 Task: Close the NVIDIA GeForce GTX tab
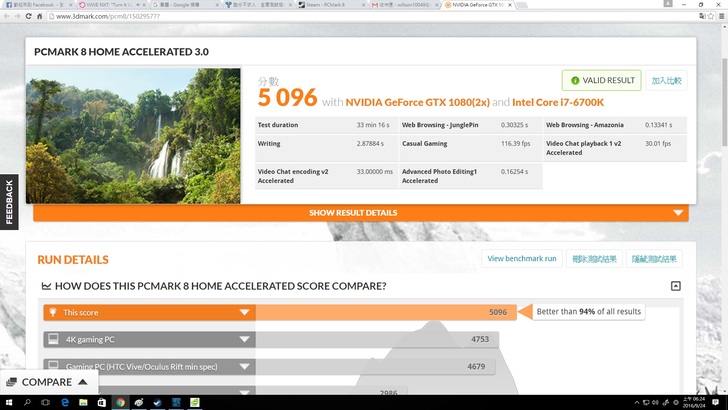[x=510, y=5]
